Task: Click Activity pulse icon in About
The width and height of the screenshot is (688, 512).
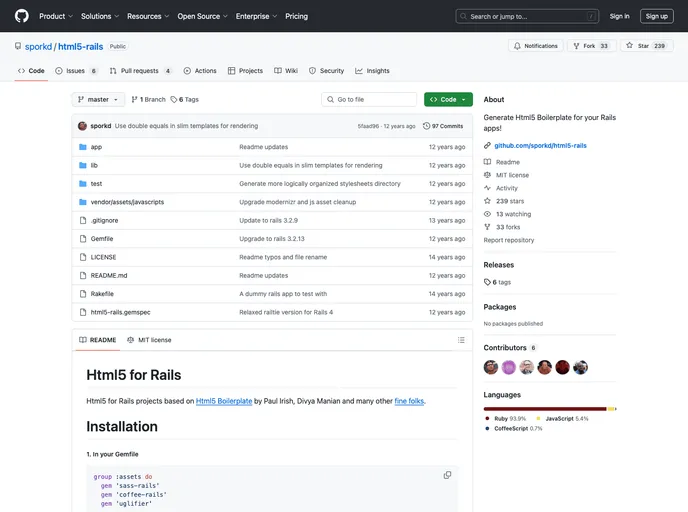Action: point(487,188)
